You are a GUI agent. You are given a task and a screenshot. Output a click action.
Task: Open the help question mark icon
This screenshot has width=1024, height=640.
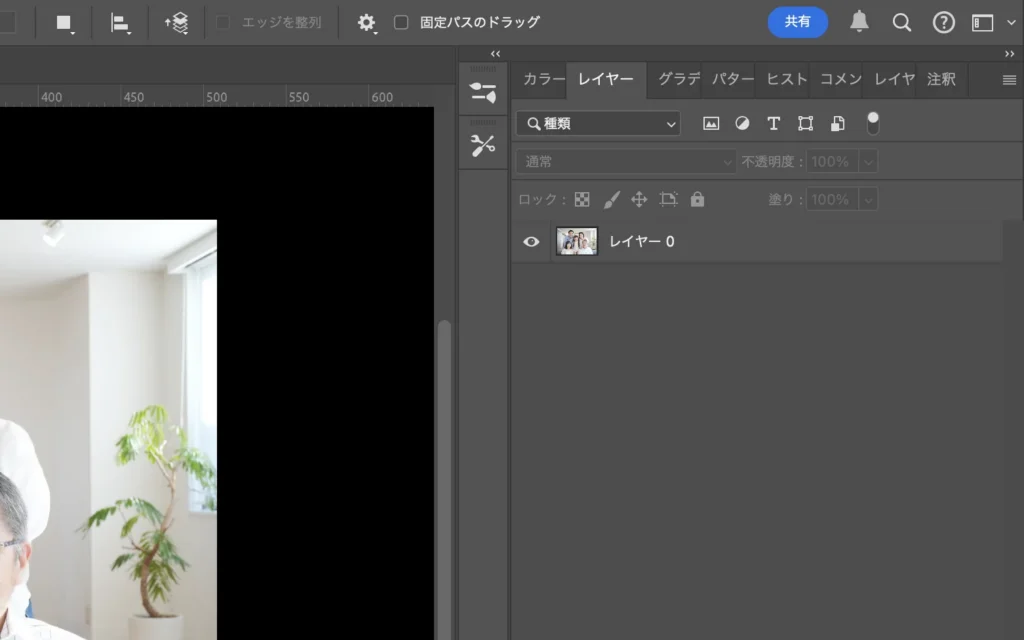click(943, 23)
